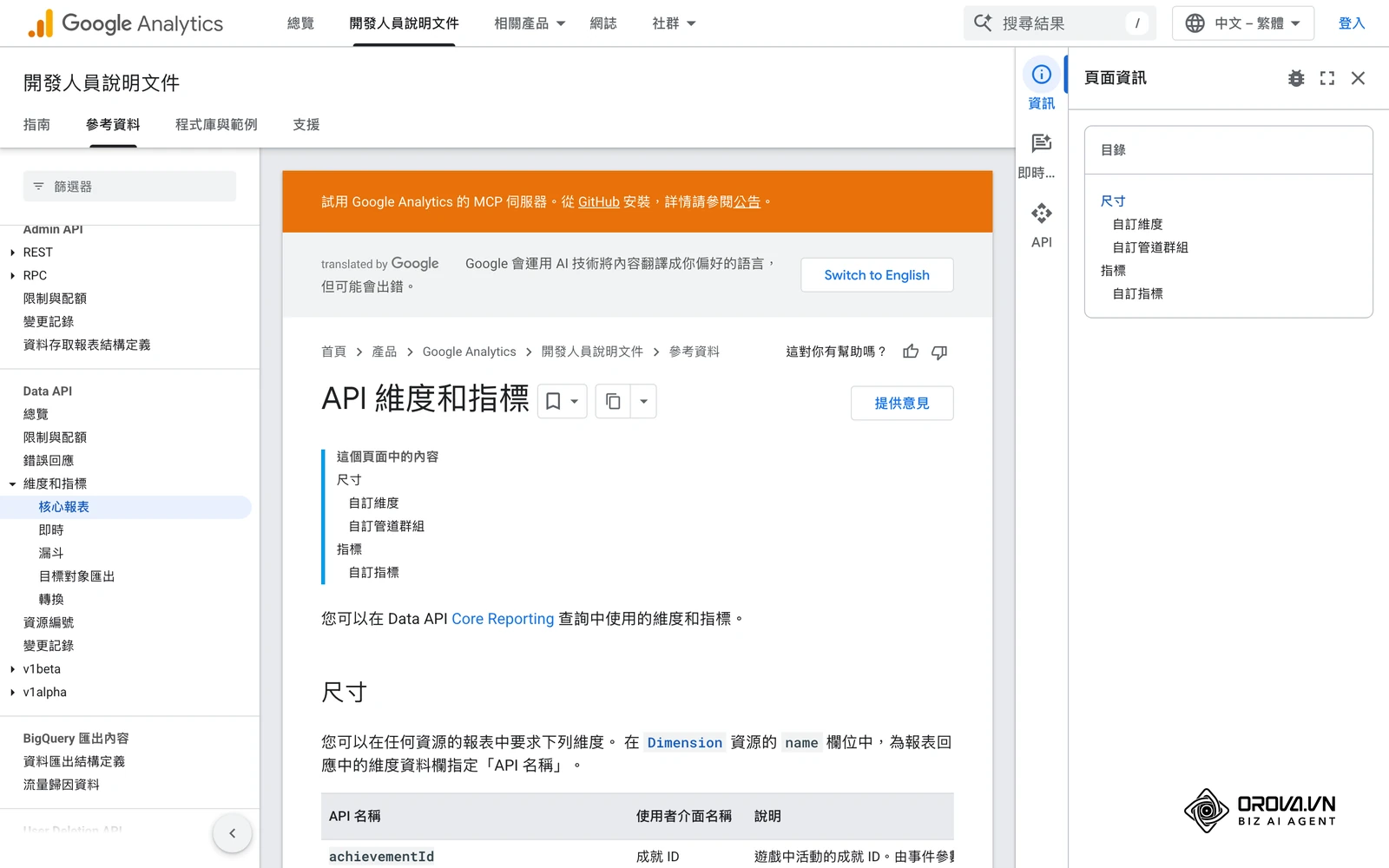This screenshot has height=868, width=1389.
Task: Open the copy page options arrow
Action: pyautogui.click(x=643, y=401)
